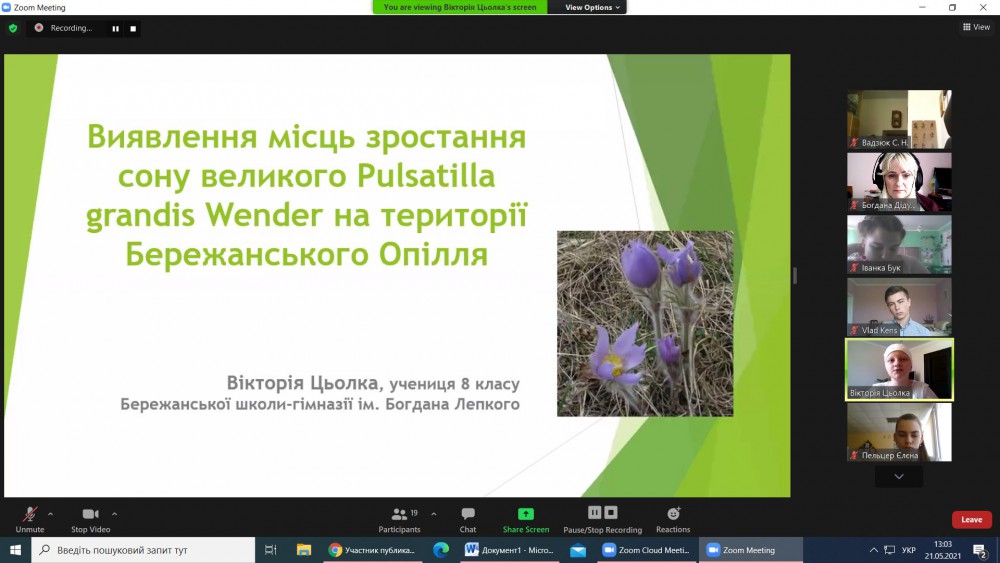1000x563 pixels.
Task: Toggle Stop Video camera button
Action: 90,515
